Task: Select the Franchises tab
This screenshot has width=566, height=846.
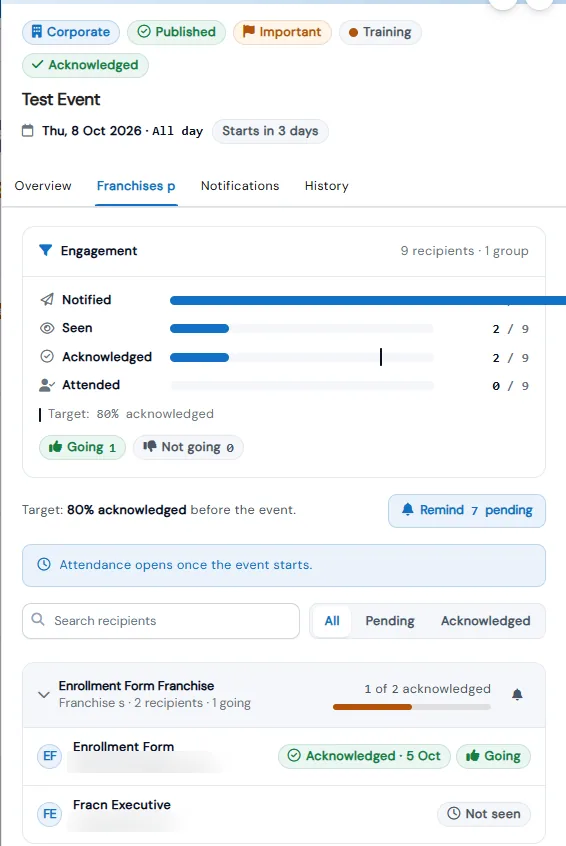Action: point(136,186)
